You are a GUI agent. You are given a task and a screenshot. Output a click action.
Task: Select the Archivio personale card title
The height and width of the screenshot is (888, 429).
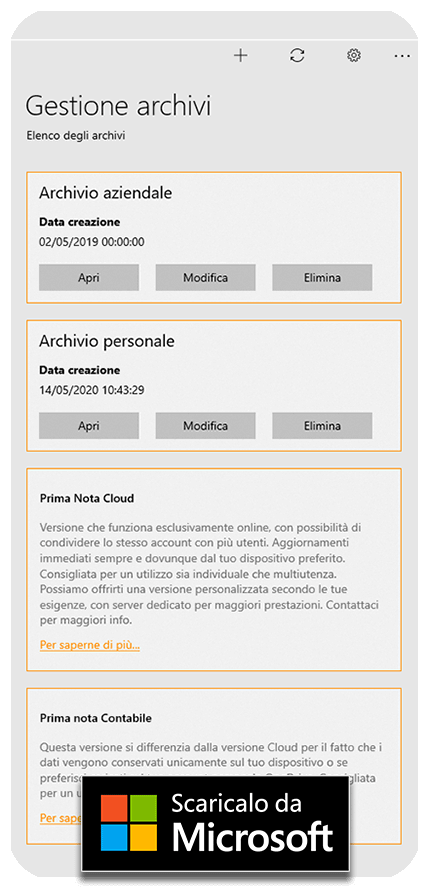tap(106, 341)
